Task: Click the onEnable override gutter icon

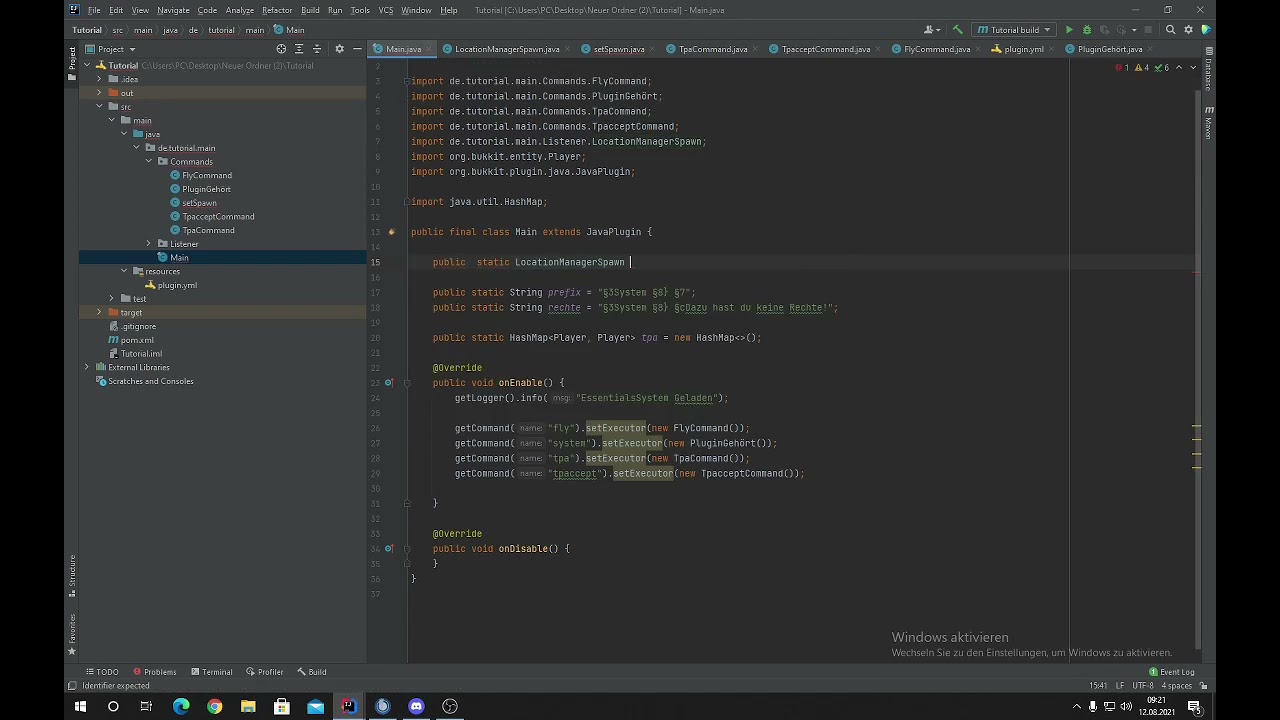Action: pos(389,383)
